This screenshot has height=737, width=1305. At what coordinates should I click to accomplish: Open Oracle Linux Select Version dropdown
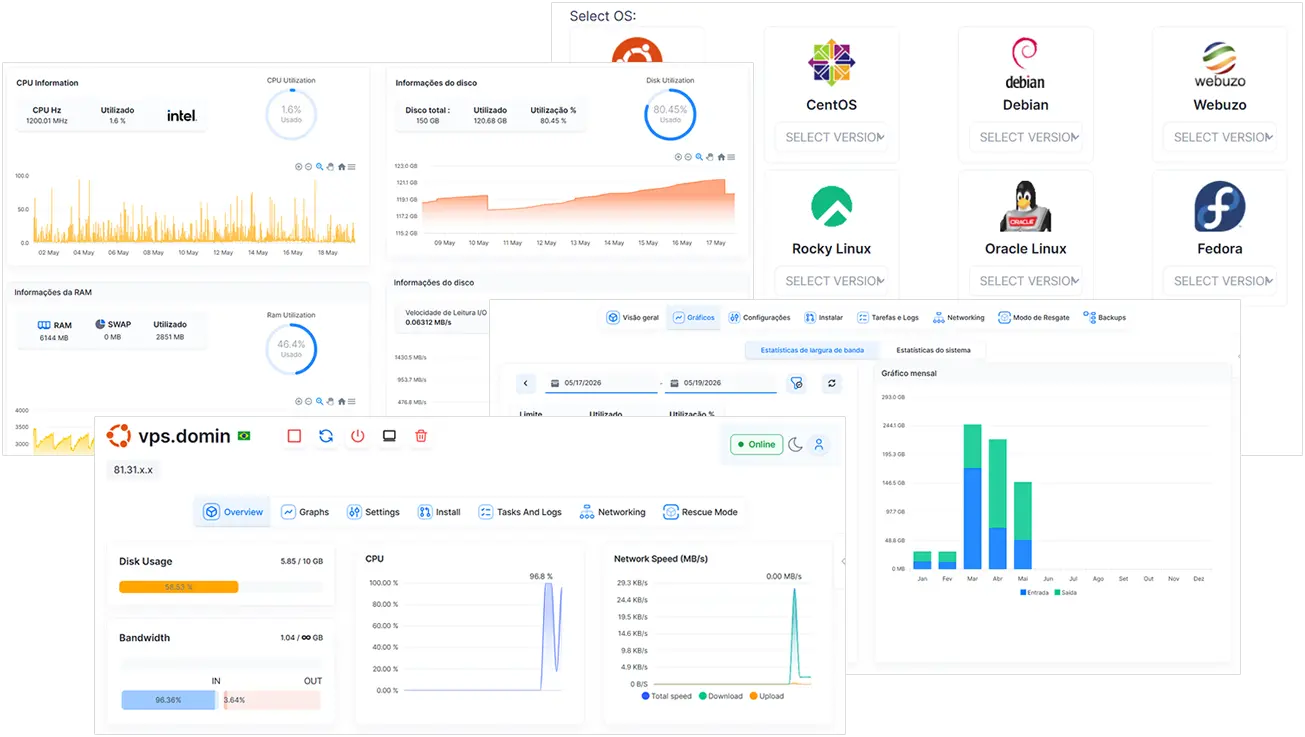pos(1025,281)
